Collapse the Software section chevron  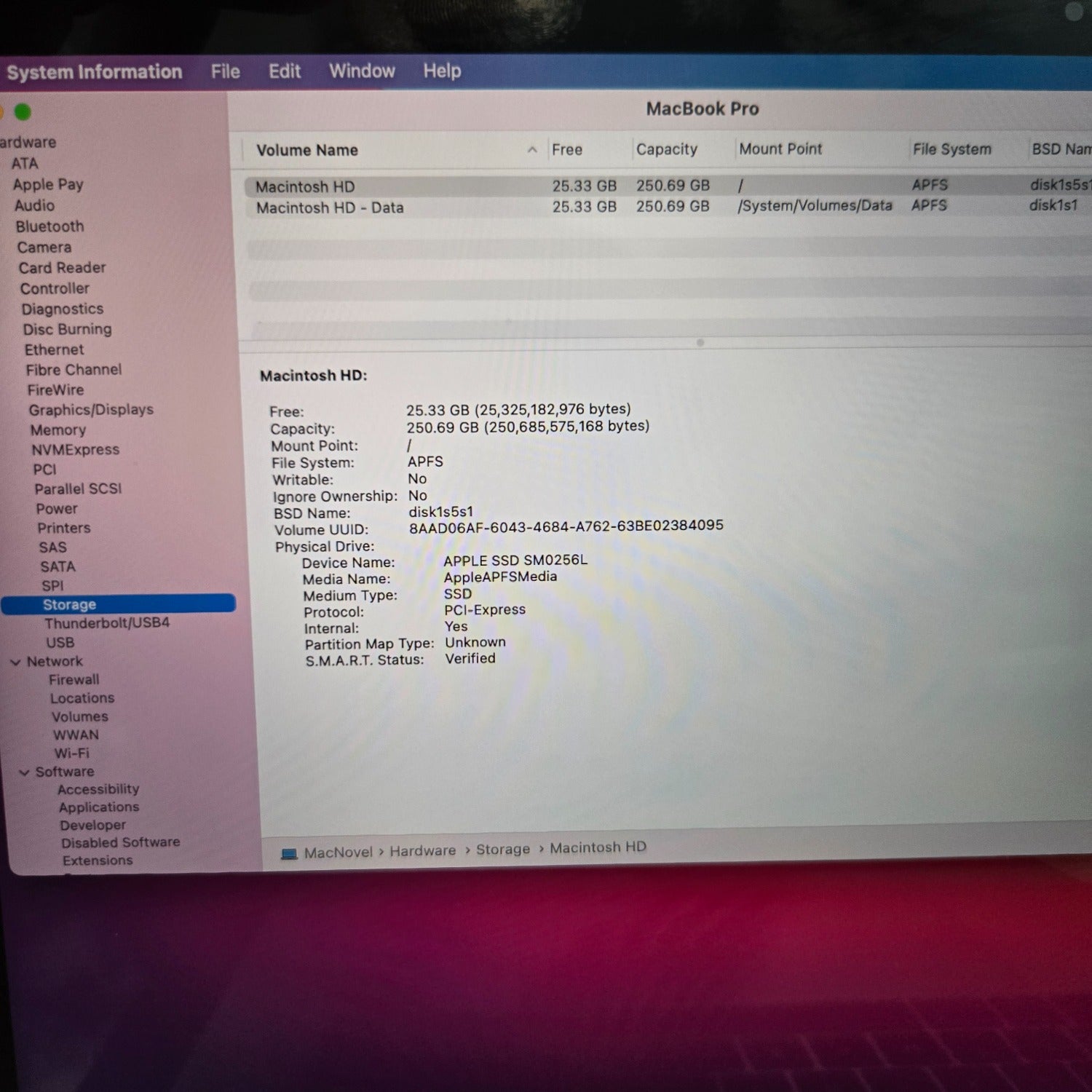[25, 772]
